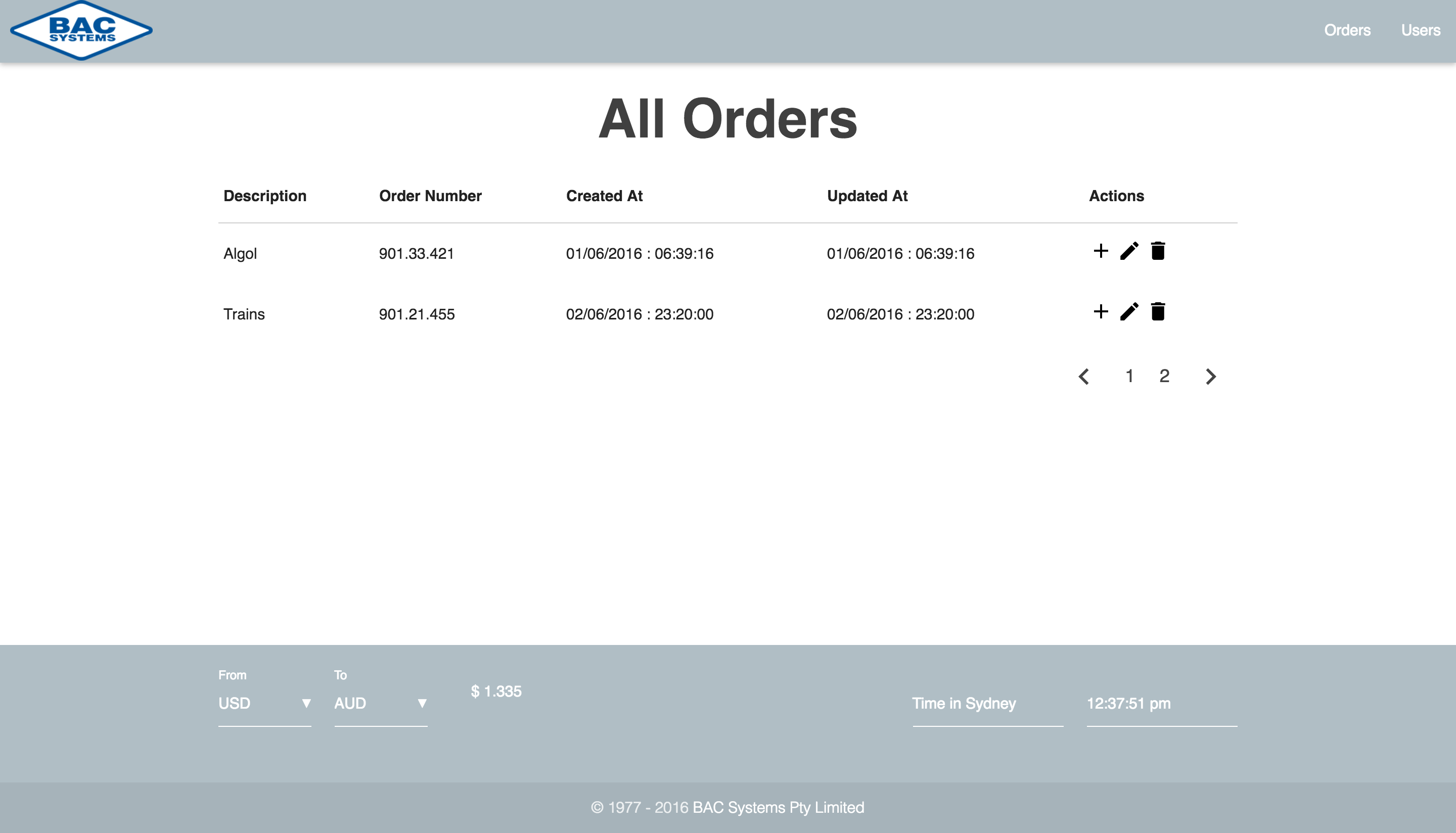
Task: Open the Users menu item
Action: click(x=1420, y=30)
